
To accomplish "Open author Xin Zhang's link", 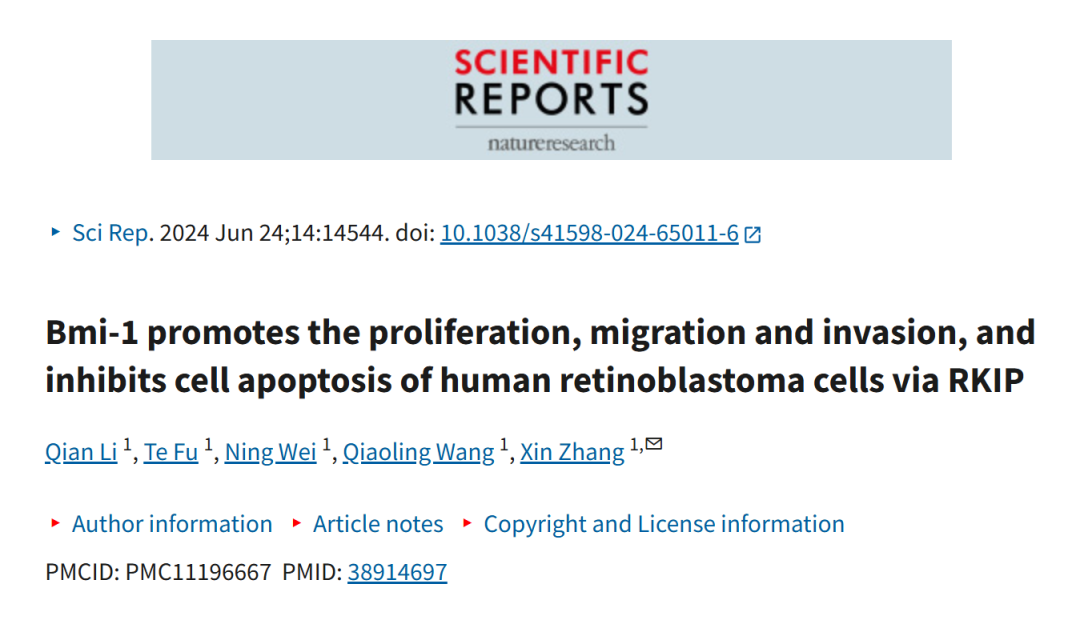I will coord(572,452).
